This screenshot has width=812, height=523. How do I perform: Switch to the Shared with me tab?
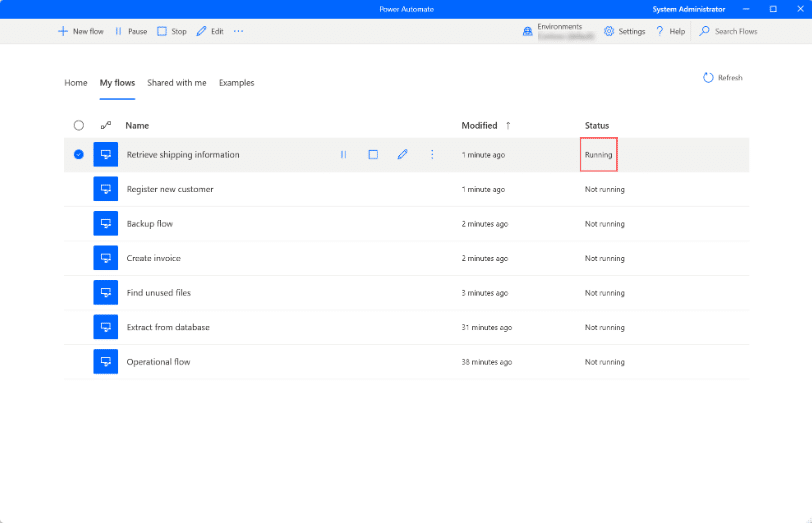tap(176, 83)
